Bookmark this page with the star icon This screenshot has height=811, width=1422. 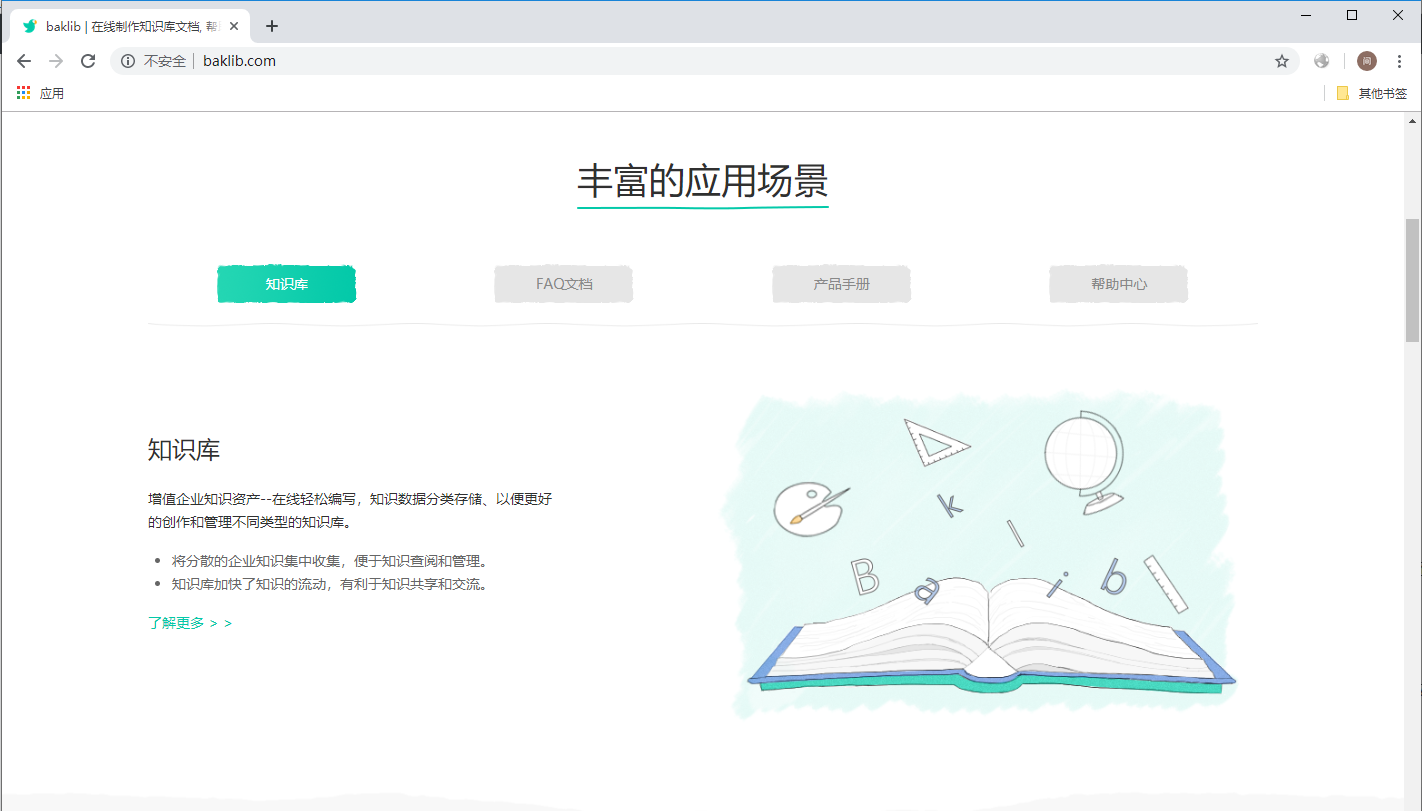tap(1282, 61)
